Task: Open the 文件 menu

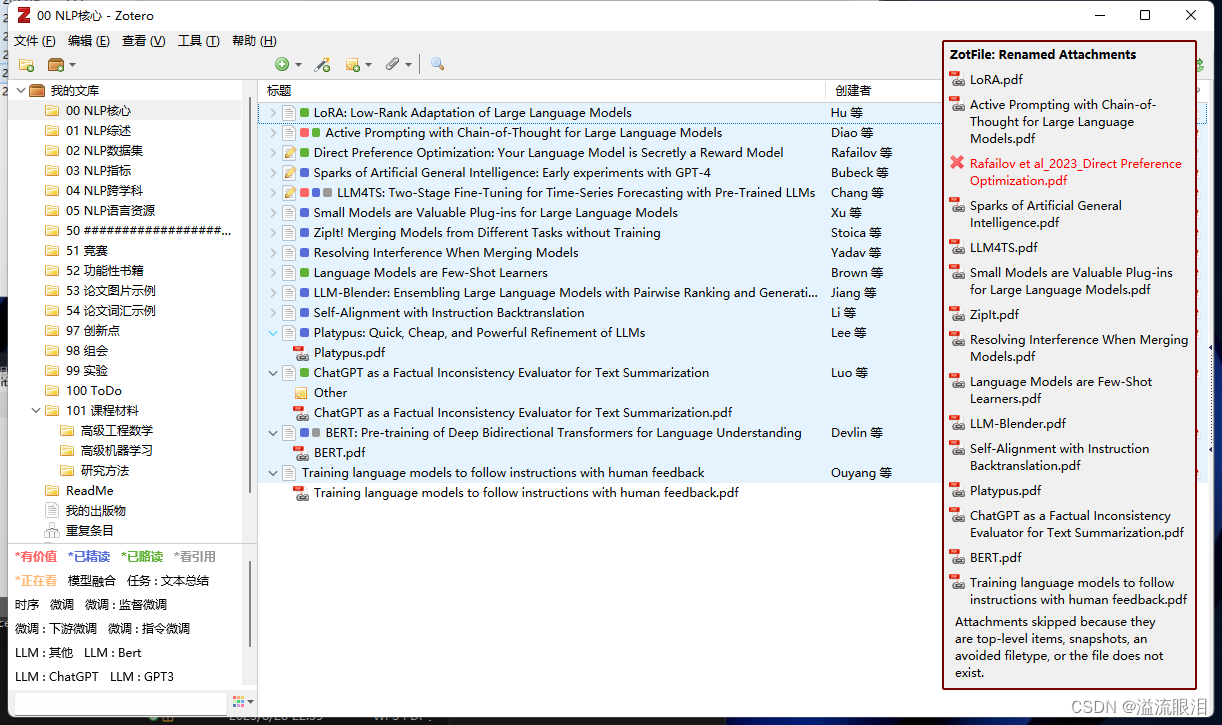Action: (x=34, y=41)
